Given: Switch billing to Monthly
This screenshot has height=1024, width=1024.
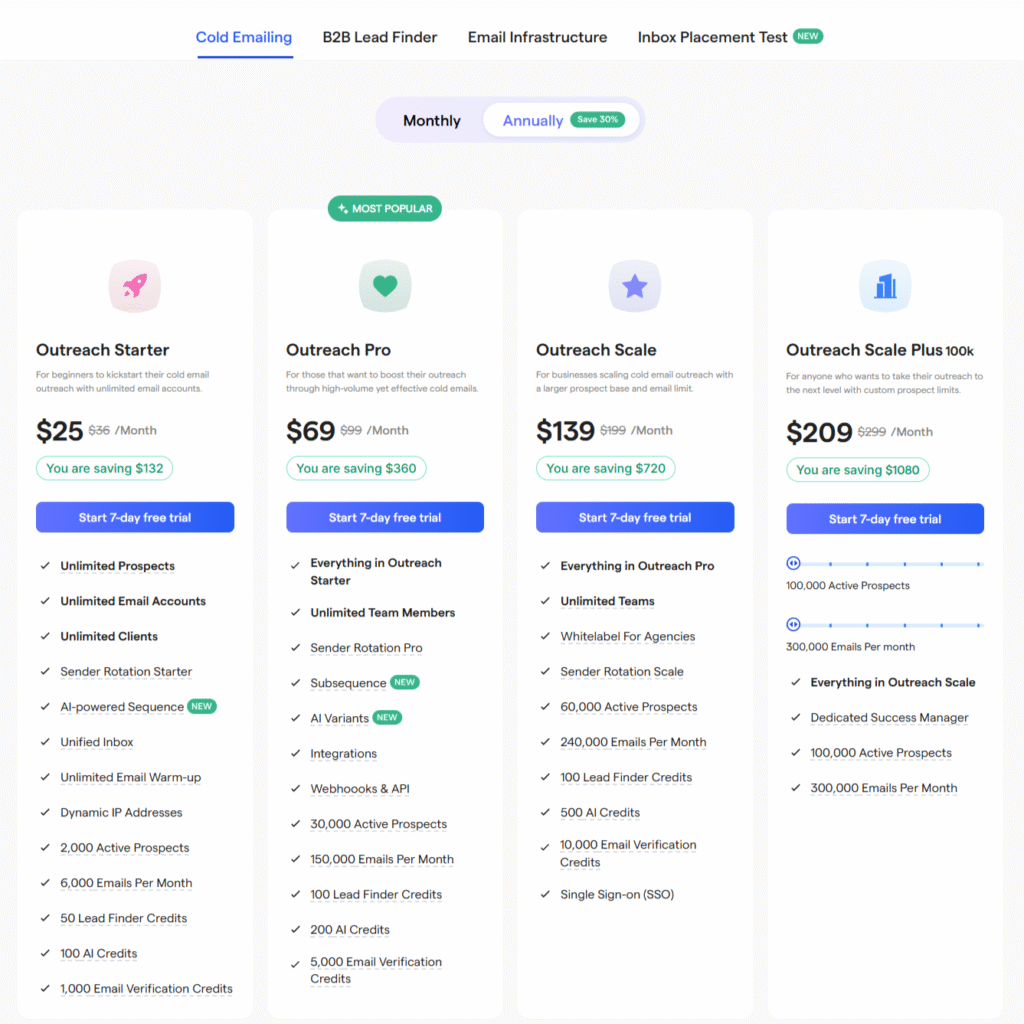Looking at the screenshot, I should coord(431,120).
